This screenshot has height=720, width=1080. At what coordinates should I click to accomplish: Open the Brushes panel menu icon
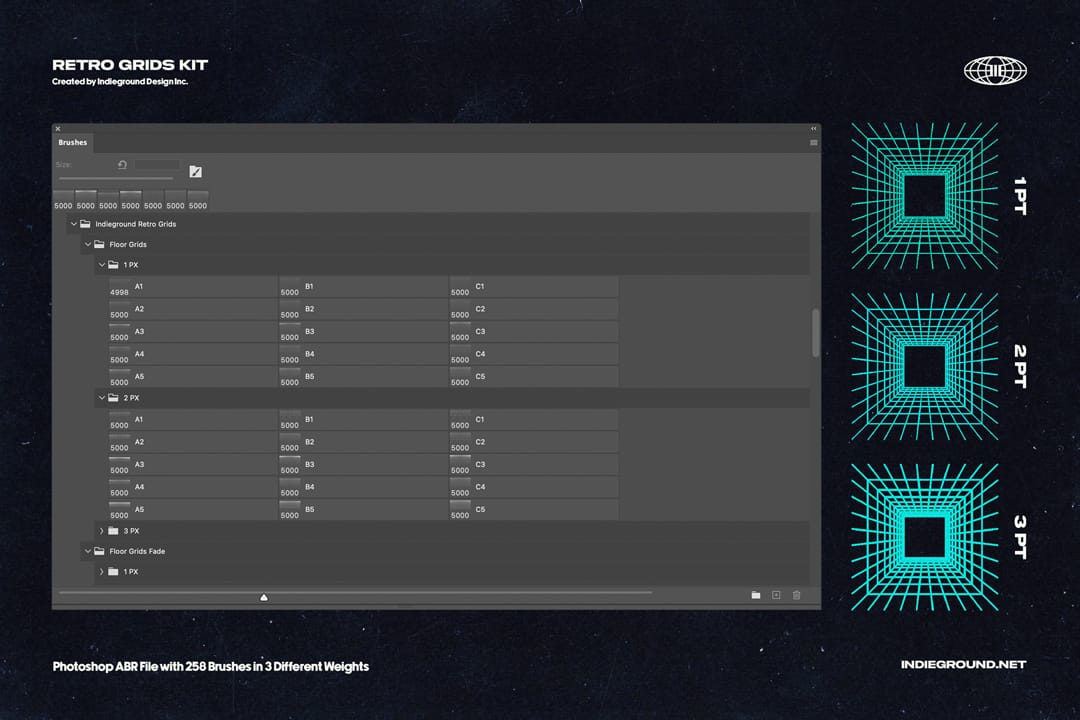coord(813,143)
